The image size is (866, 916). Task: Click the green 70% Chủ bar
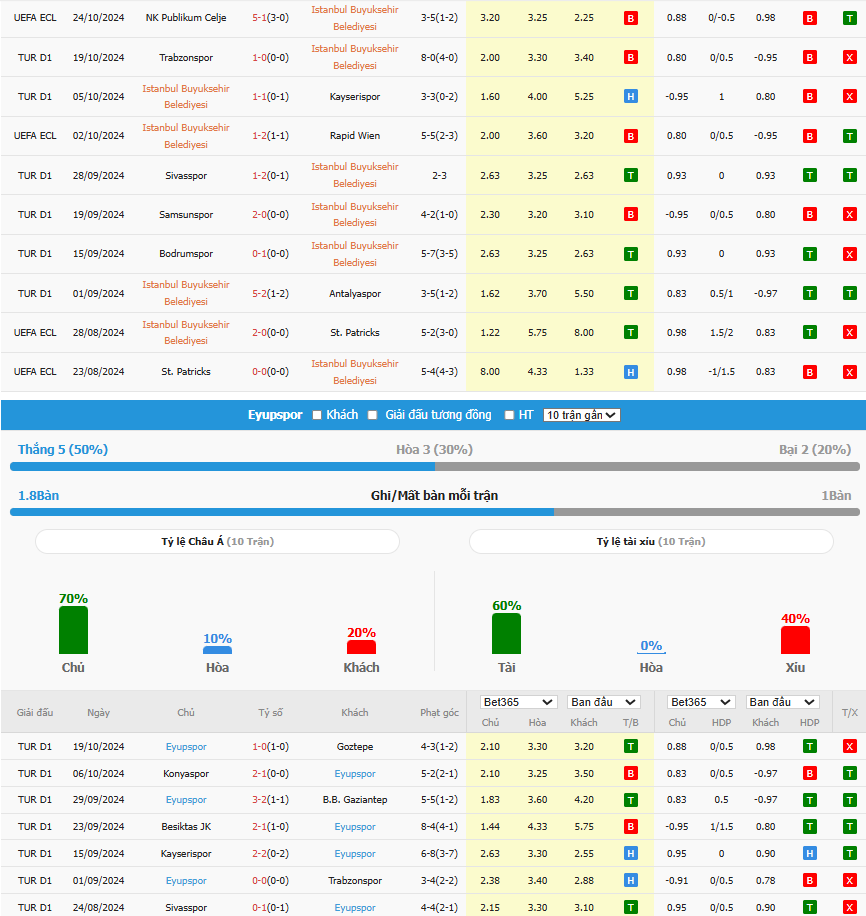pos(74,630)
